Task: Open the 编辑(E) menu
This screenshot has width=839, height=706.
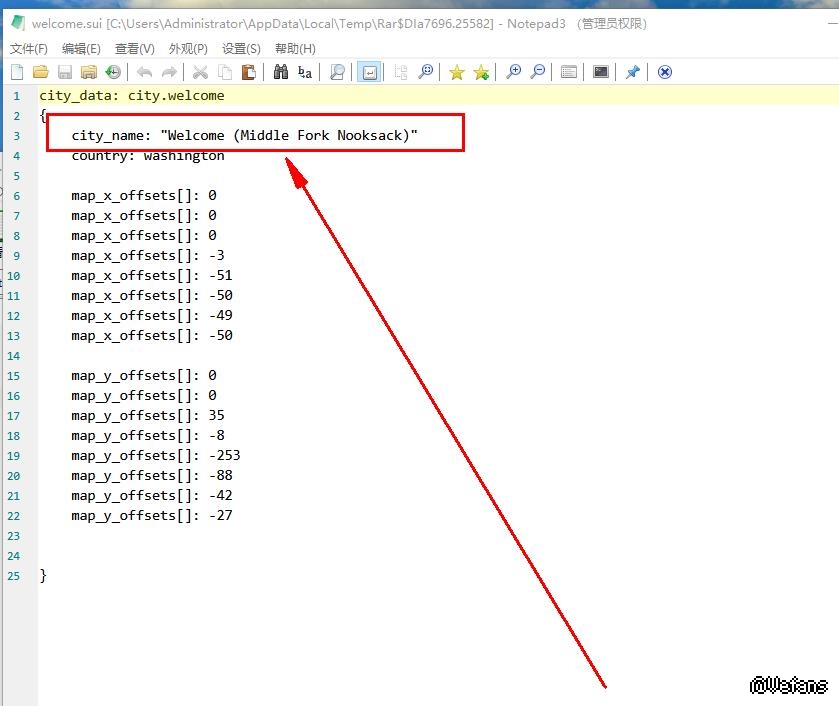Action: point(81,48)
